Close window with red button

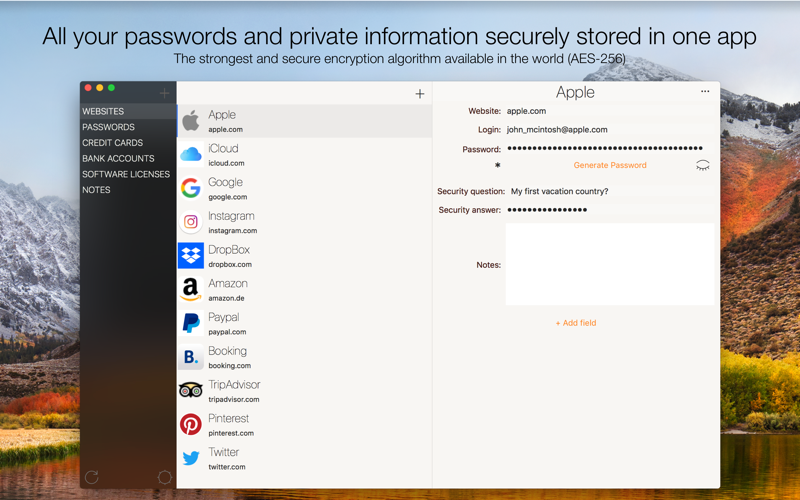(x=88, y=88)
